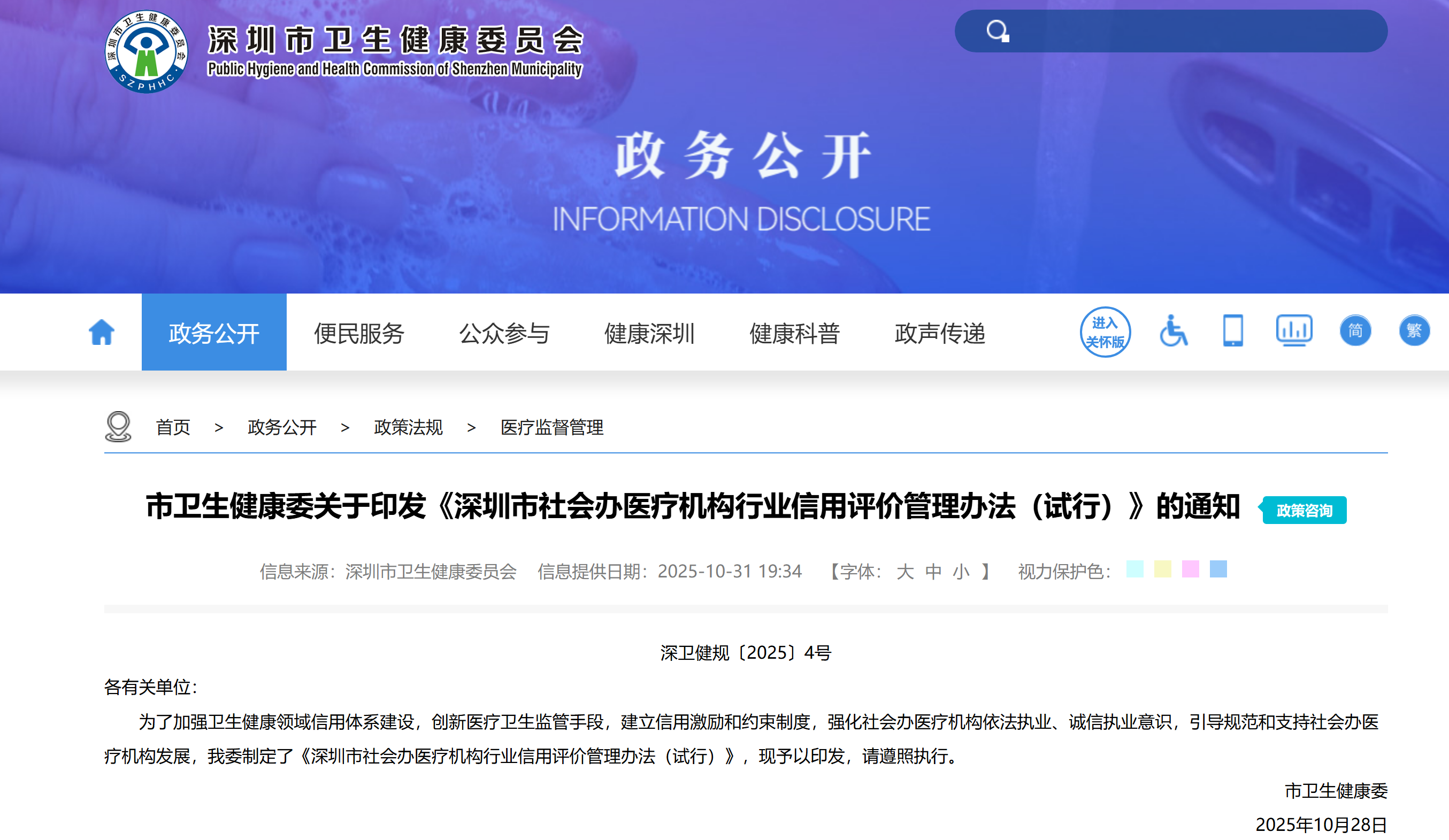
Task: Open the wheelchair accessibility mode
Action: click(x=1173, y=331)
